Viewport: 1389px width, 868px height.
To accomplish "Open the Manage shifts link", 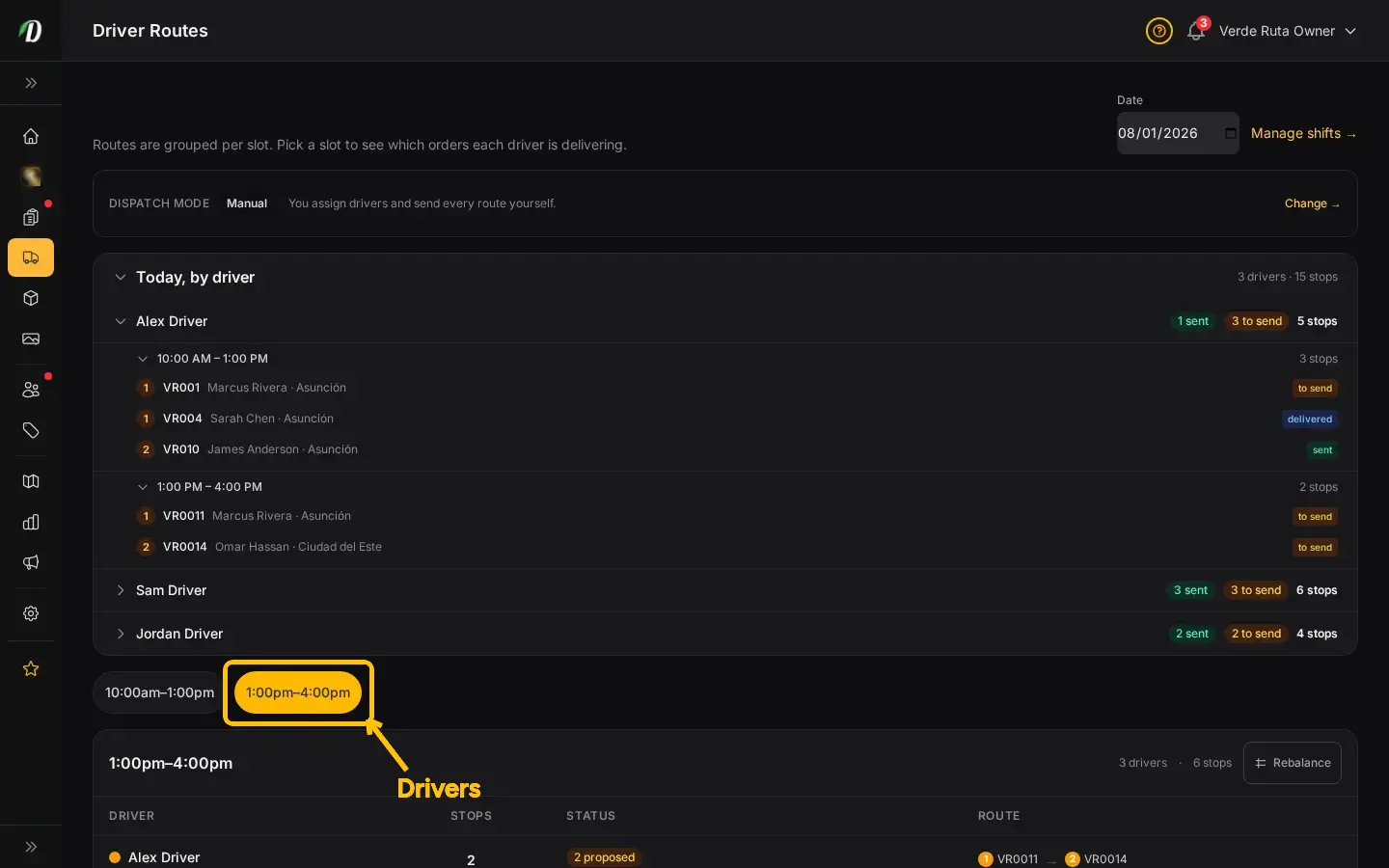I will (x=1303, y=133).
